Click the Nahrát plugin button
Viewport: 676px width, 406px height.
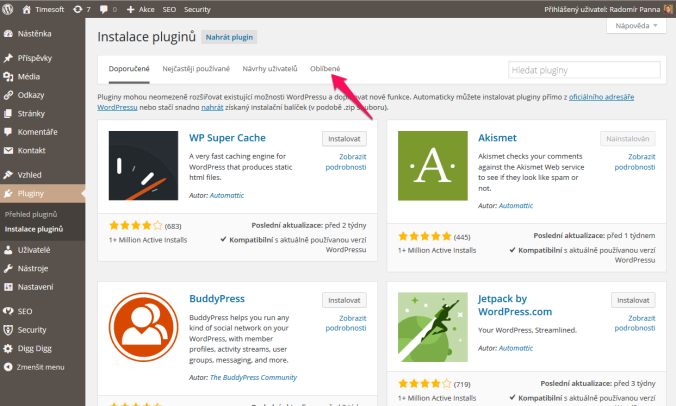coord(229,37)
